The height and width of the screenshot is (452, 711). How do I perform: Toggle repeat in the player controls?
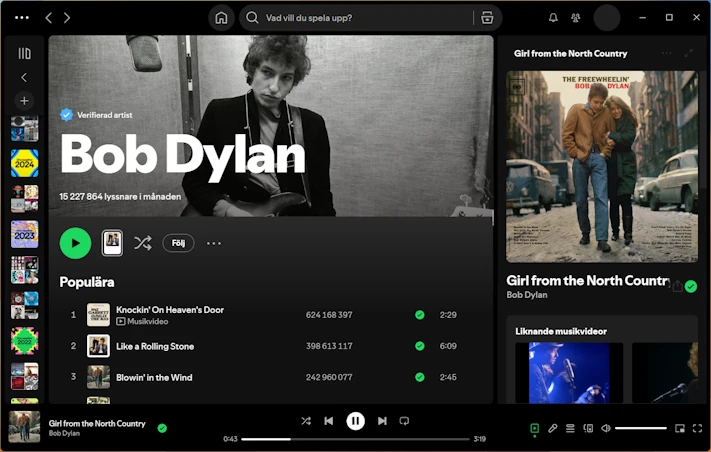click(x=404, y=421)
